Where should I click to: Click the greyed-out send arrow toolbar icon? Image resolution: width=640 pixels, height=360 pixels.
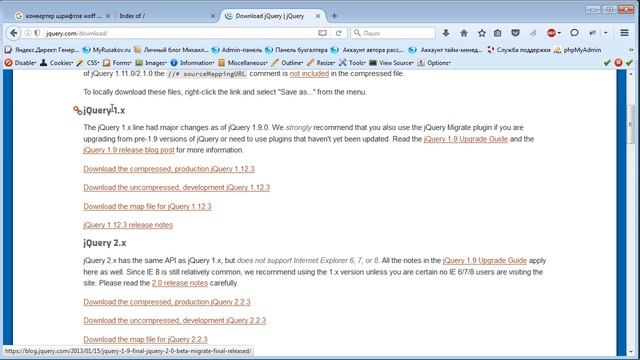(x=533, y=33)
